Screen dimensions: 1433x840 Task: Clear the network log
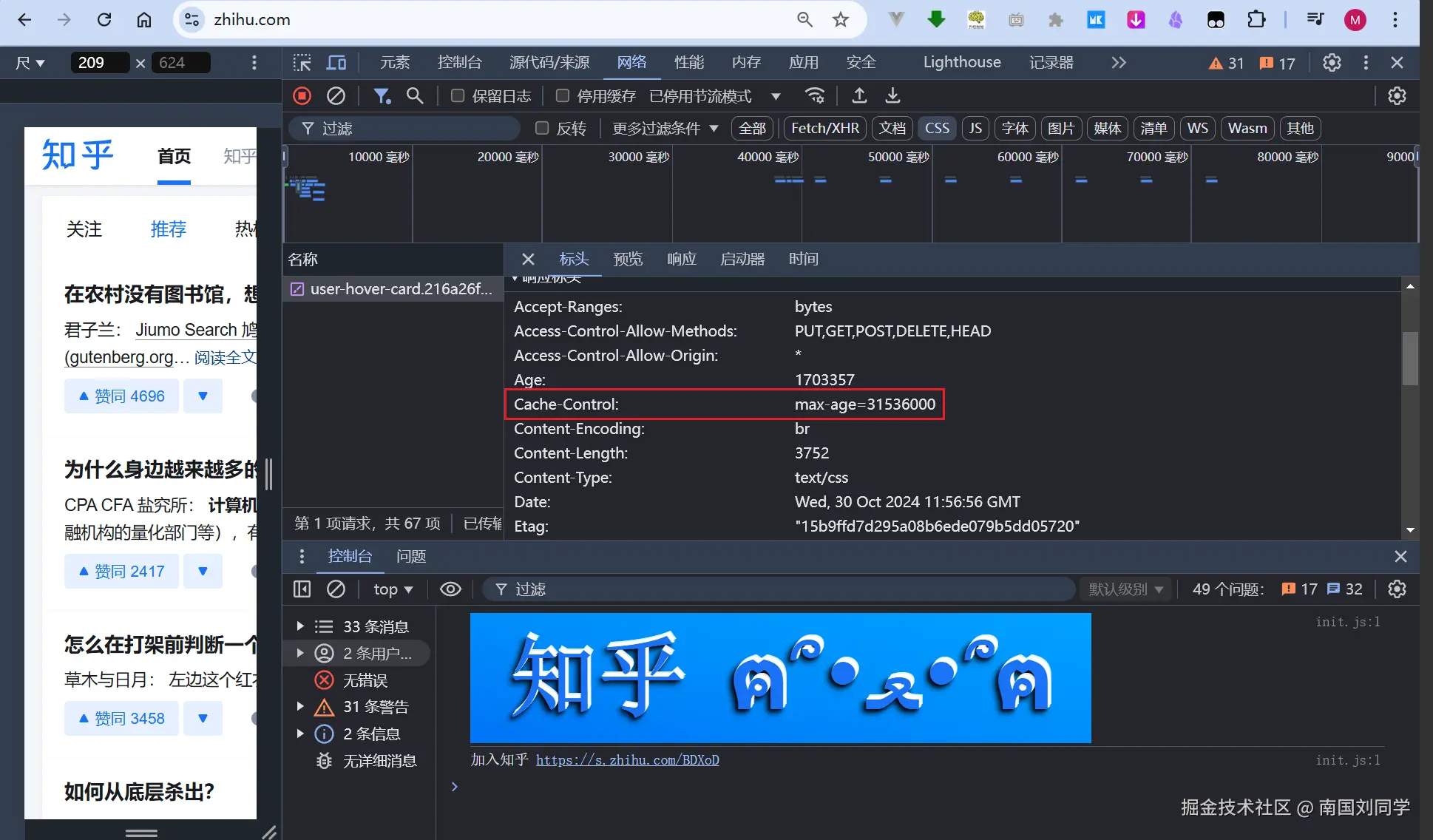coord(336,95)
